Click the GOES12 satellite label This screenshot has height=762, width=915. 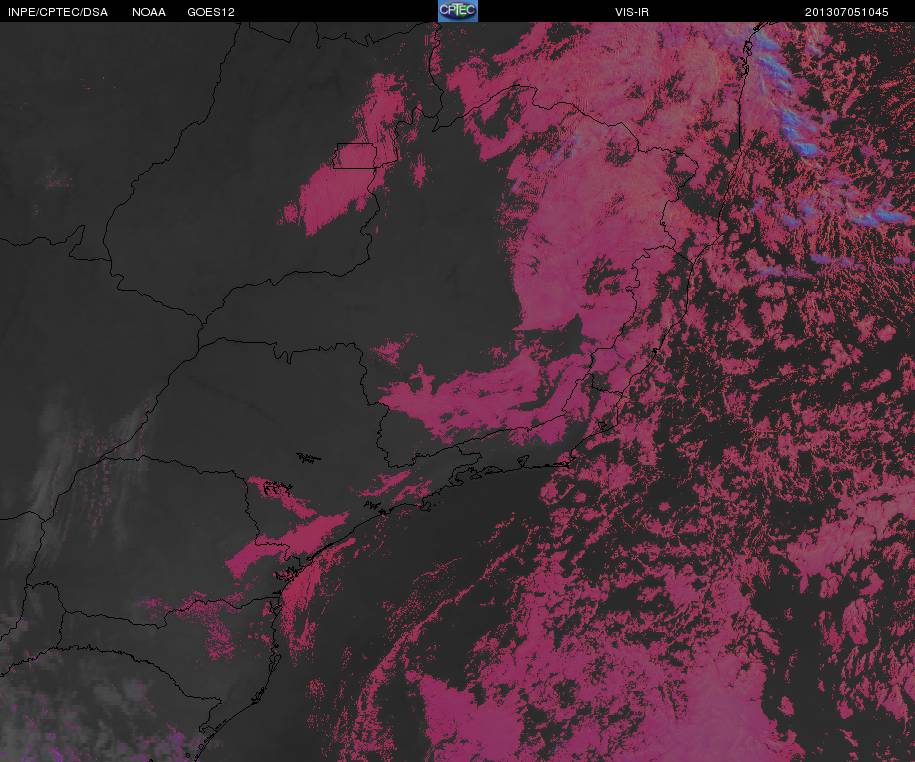211,12
